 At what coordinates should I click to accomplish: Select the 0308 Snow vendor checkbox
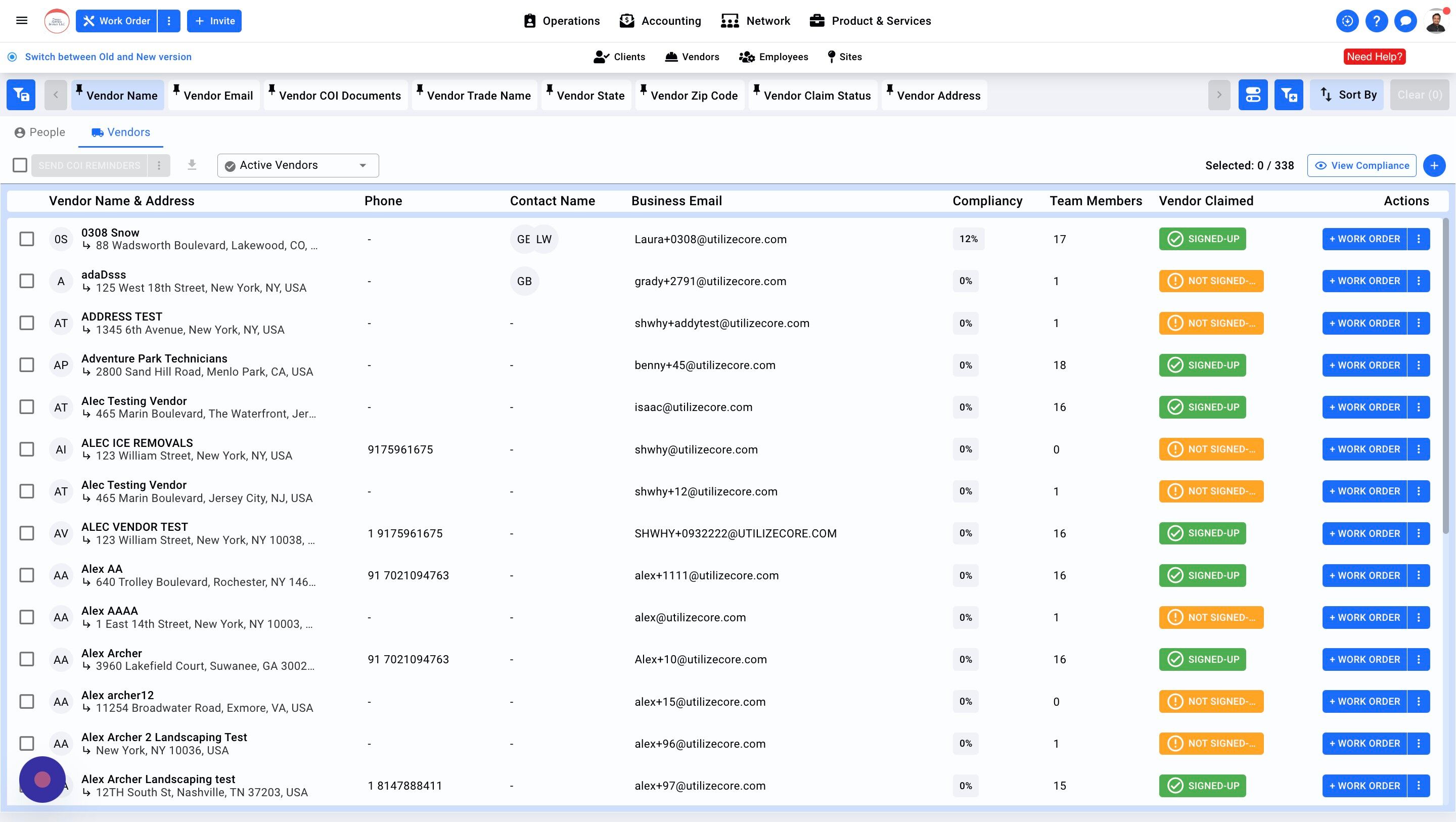click(27, 239)
